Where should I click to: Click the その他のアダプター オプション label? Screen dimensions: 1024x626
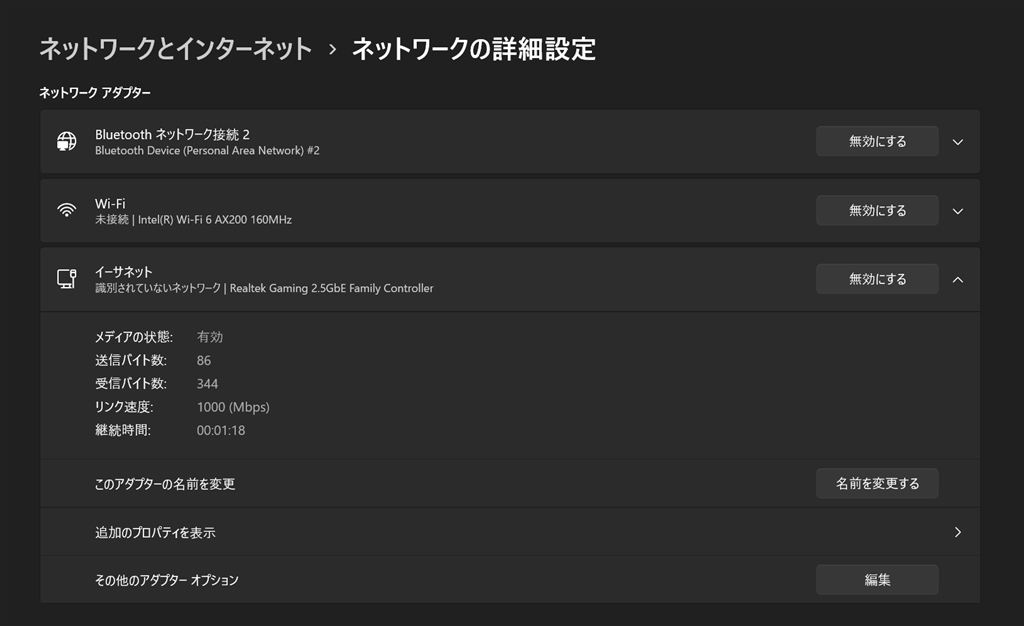(167, 580)
